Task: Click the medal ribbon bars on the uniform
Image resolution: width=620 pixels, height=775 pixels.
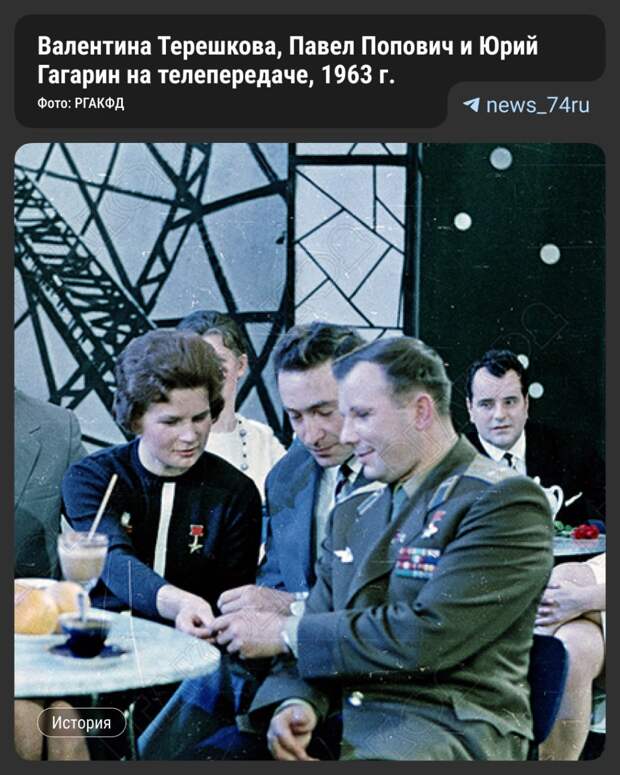Action: 416,562
